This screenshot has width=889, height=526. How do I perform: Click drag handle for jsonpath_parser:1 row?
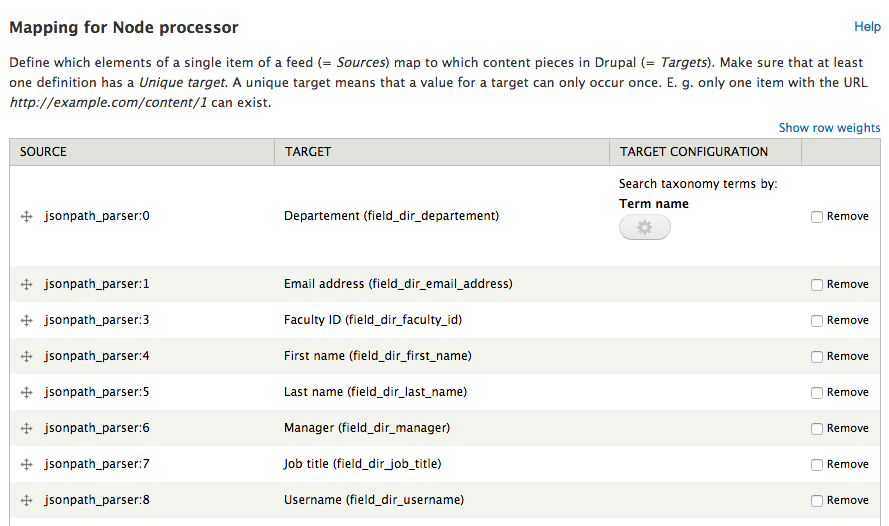[x=27, y=285]
